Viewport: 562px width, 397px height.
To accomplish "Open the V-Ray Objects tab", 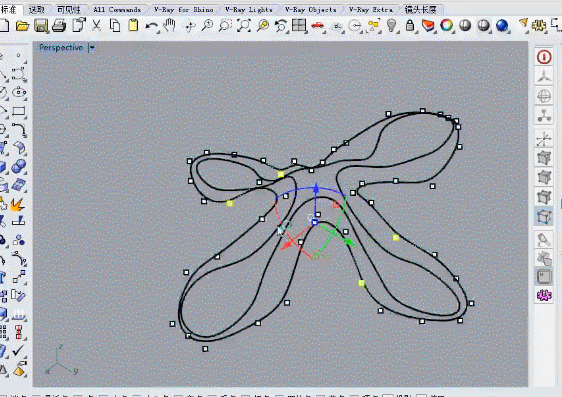I will click(311, 10).
